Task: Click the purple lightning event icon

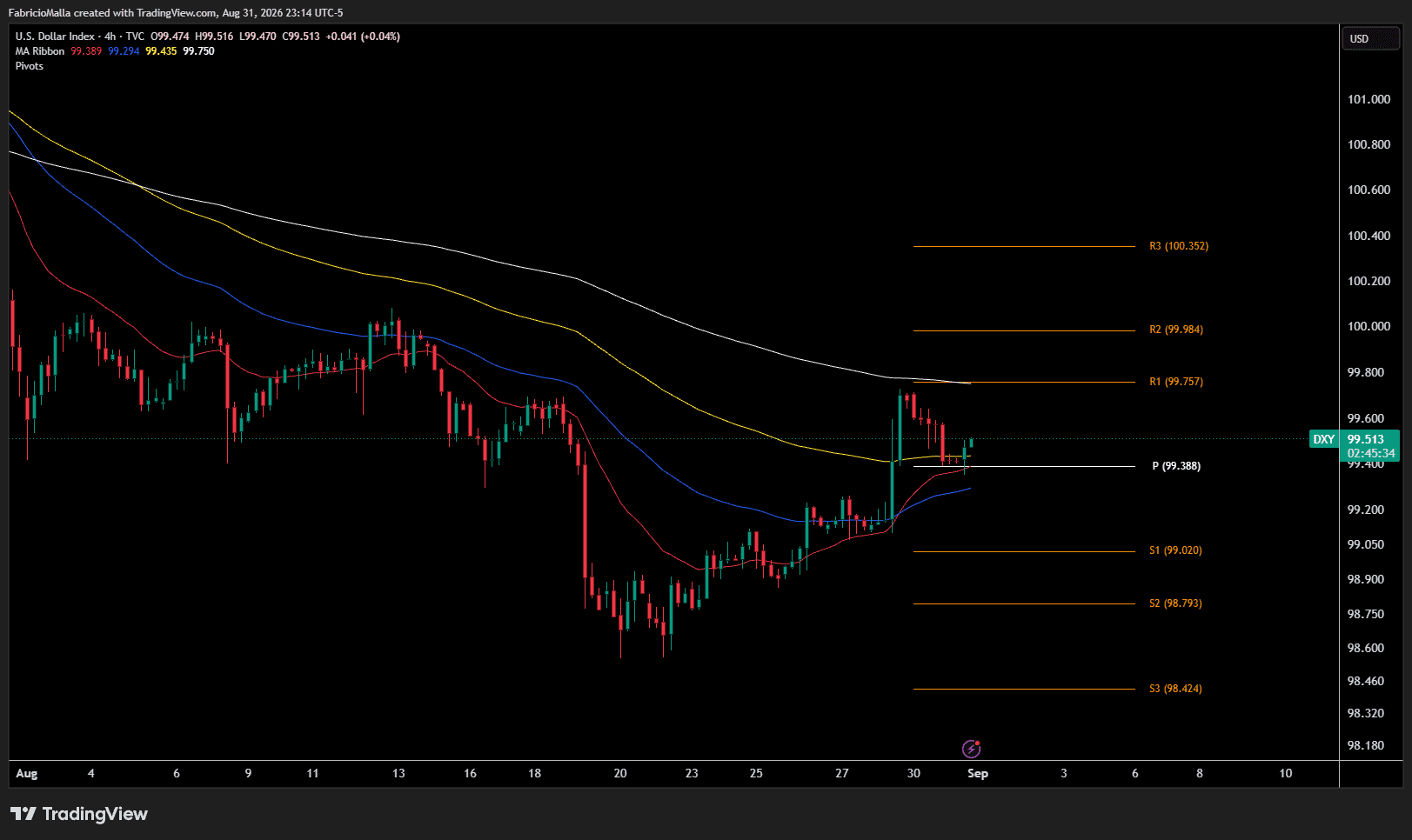Action: [x=971, y=749]
